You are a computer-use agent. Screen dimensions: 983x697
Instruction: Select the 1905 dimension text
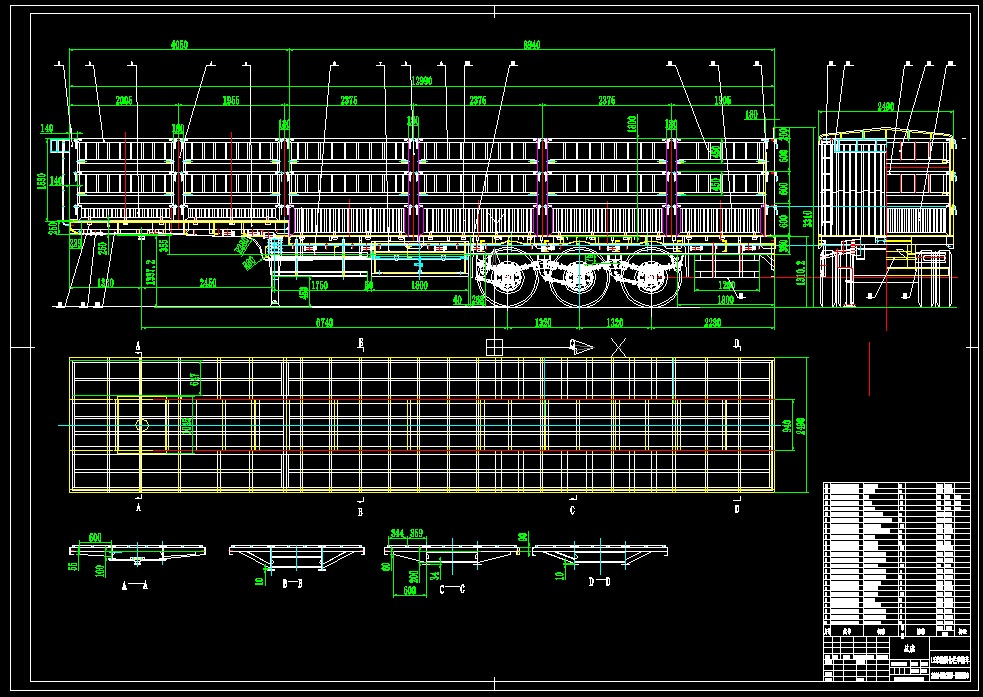point(722,100)
